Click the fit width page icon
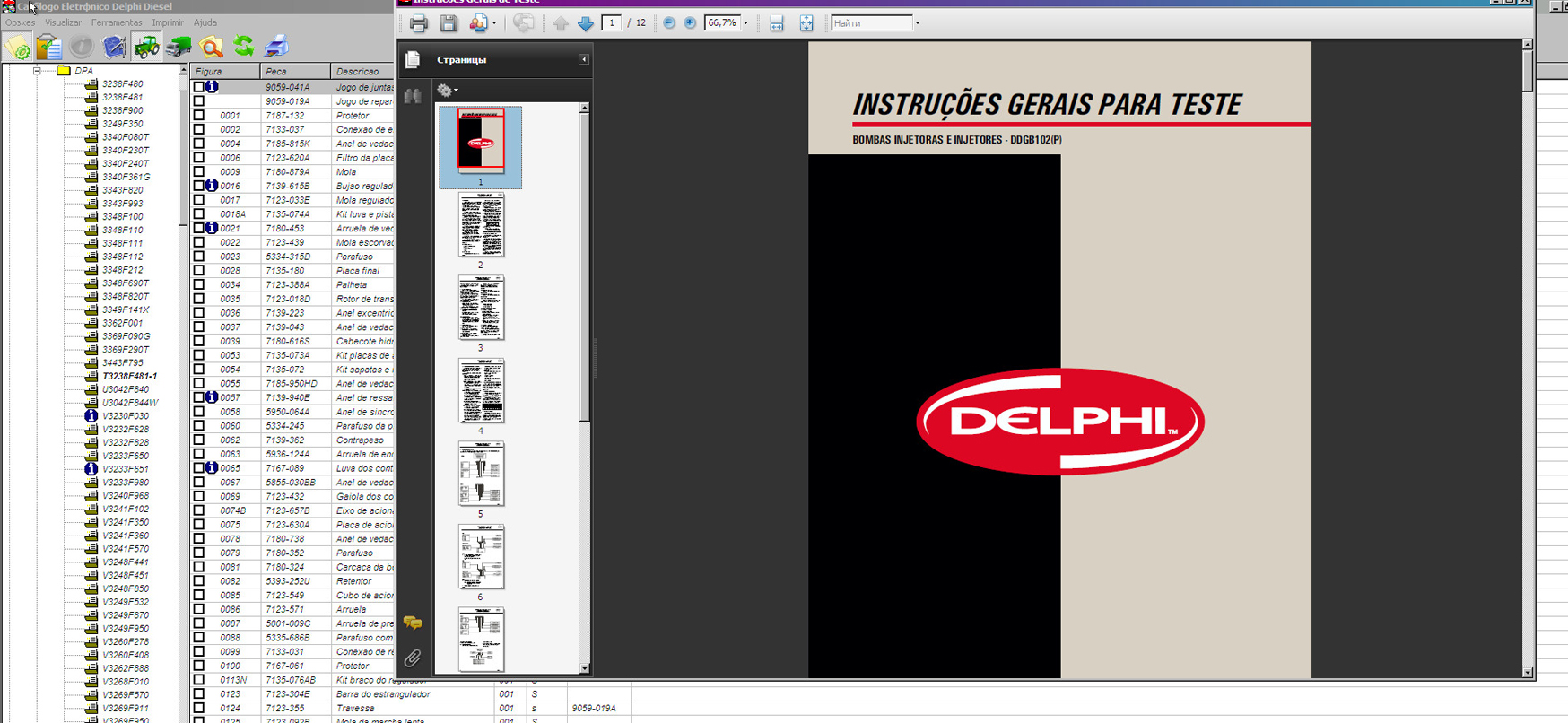 [777, 23]
